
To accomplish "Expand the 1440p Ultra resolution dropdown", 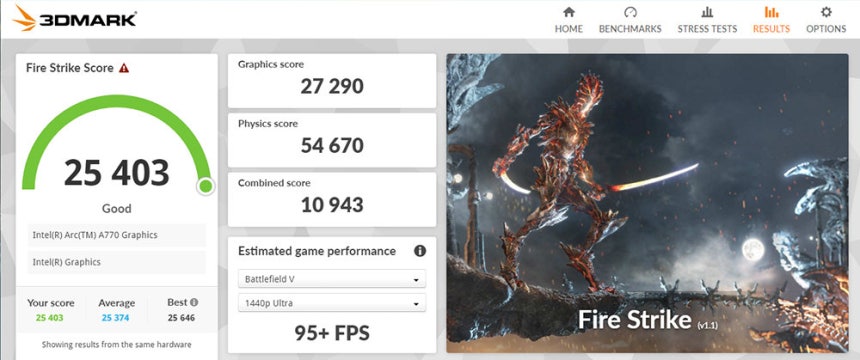I will (x=332, y=303).
